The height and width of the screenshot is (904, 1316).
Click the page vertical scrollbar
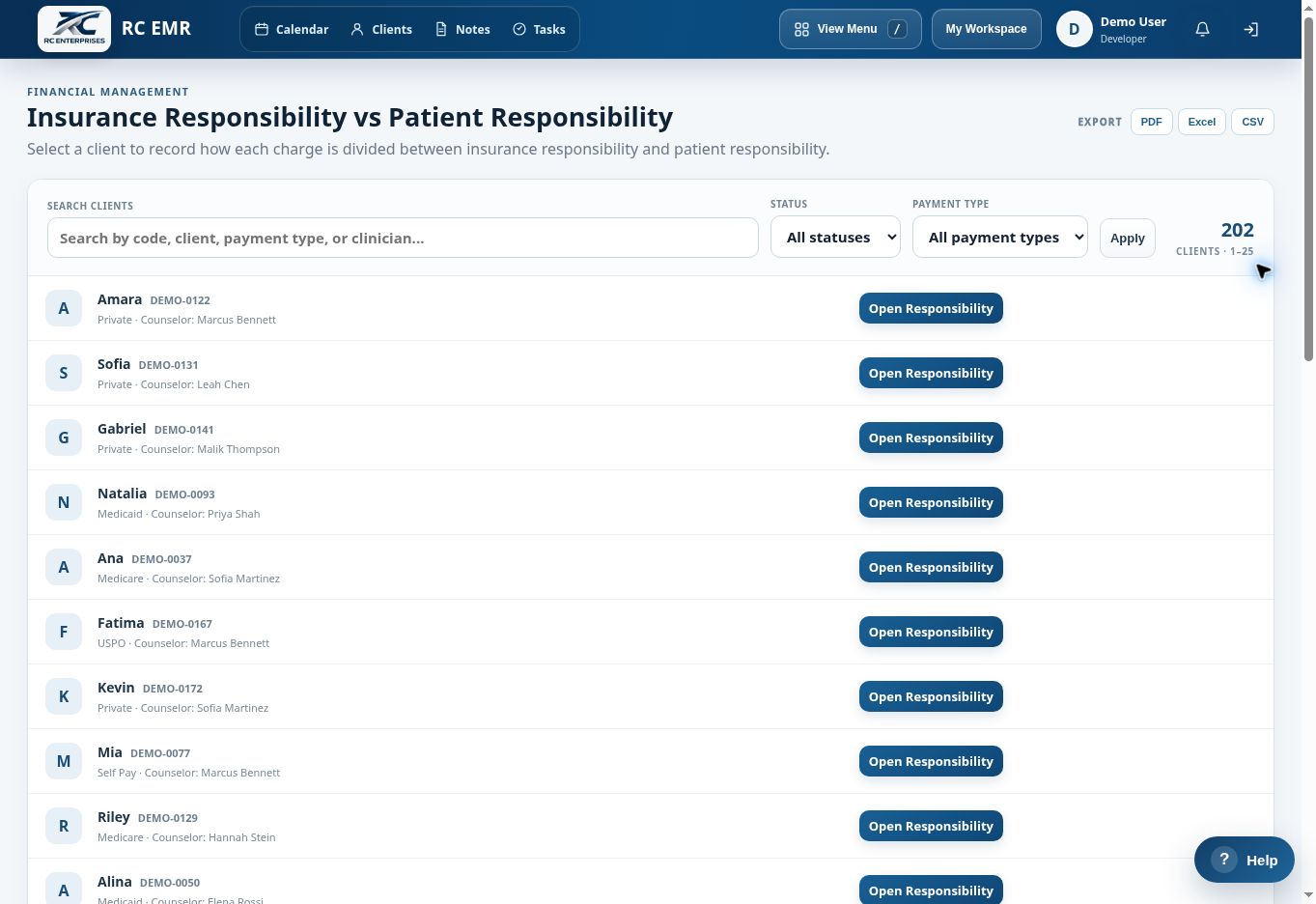[x=1308, y=188]
